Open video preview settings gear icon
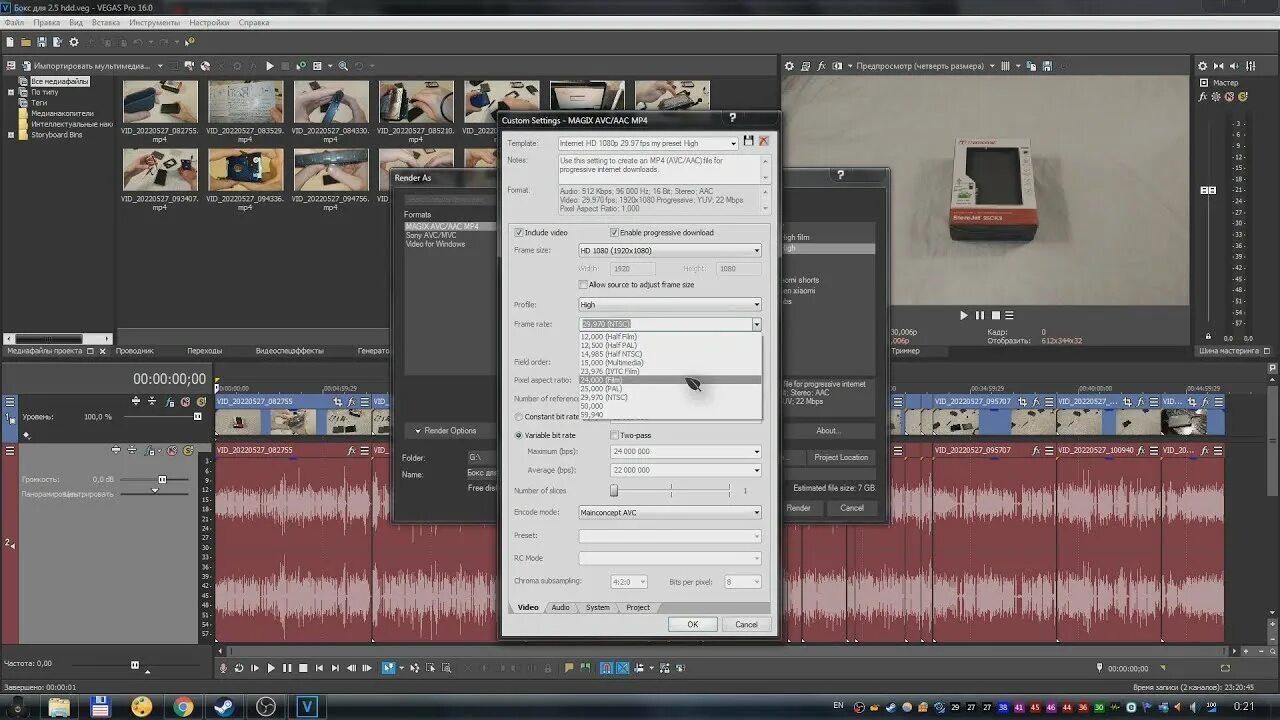 pos(789,66)
